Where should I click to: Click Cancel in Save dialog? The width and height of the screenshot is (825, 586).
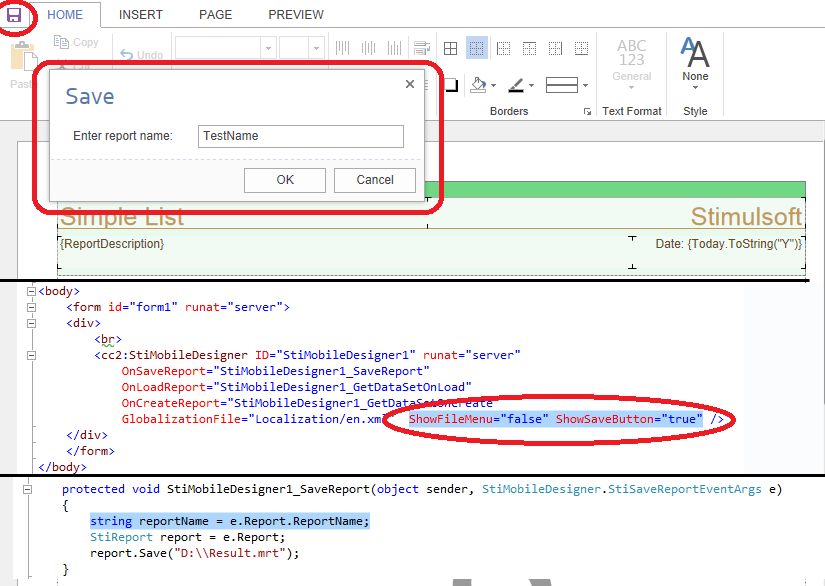(x=375, y=180)
